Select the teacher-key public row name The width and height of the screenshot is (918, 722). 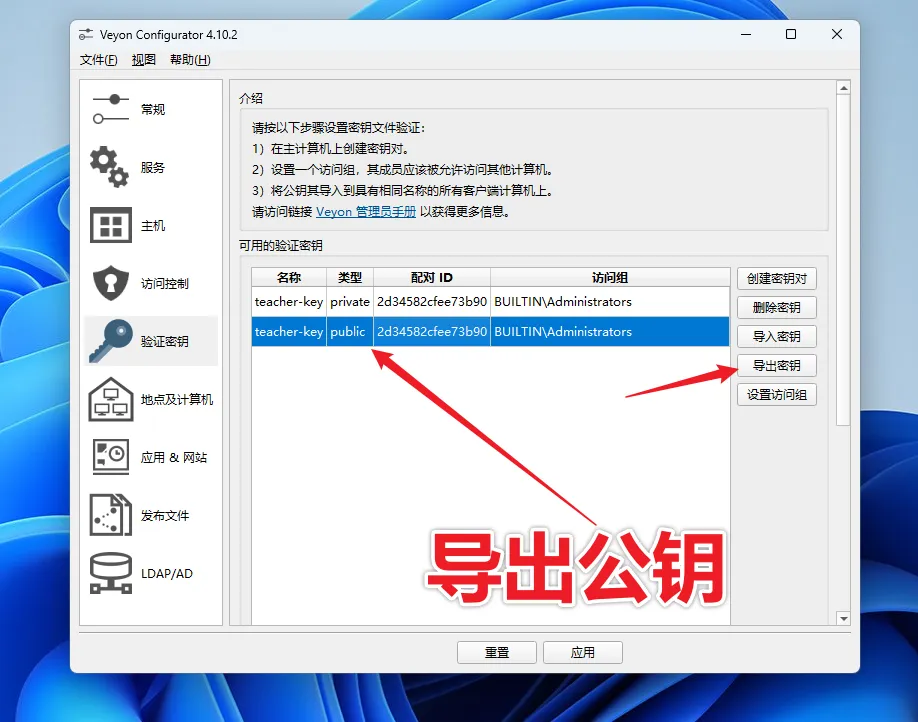[x=289, y=331]
